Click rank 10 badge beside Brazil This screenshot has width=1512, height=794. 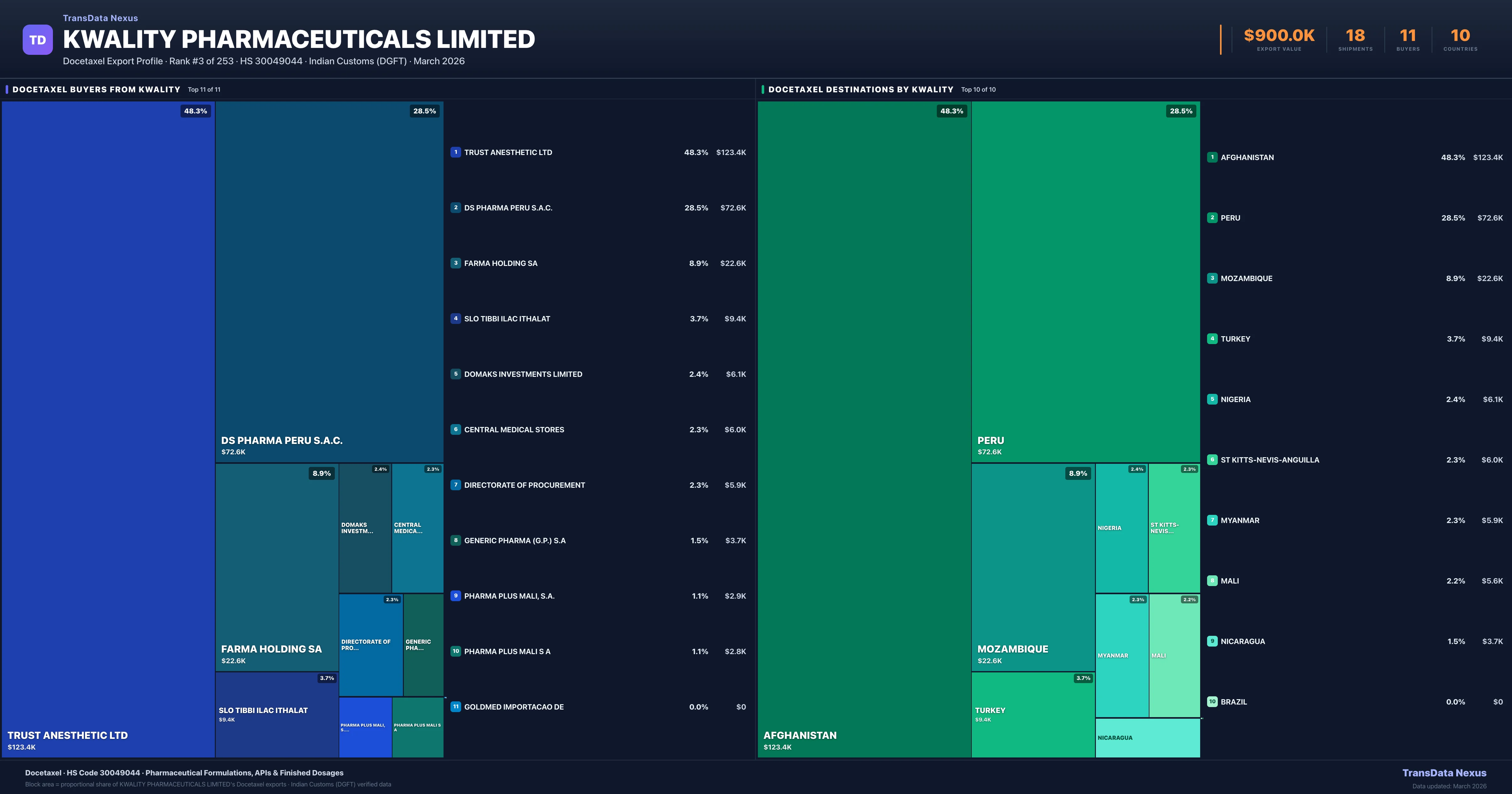pyautogui.click(x=1212, y=702)
